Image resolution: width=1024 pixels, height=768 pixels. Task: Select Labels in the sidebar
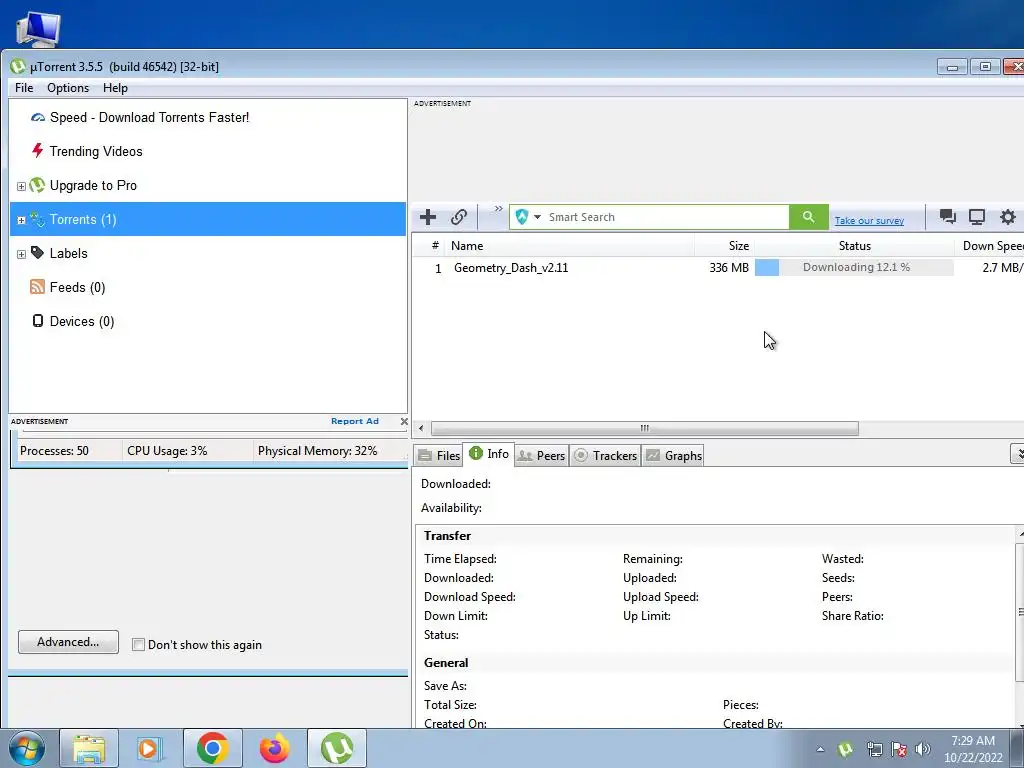69,253
